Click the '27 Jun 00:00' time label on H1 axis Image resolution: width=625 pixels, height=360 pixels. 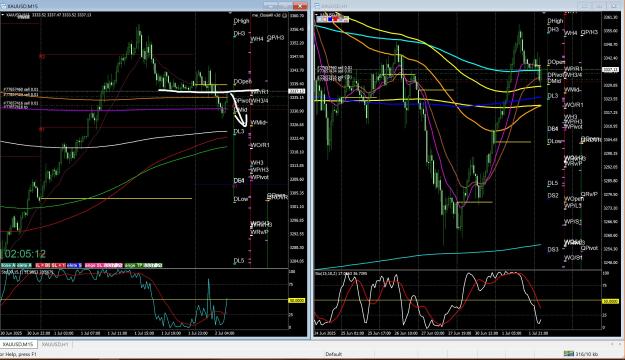[433, 333]
